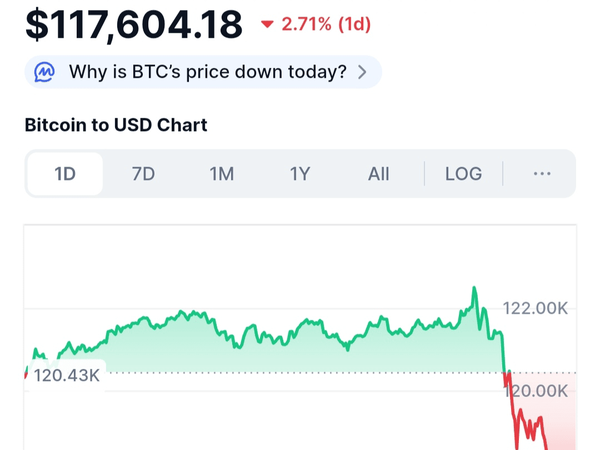Select the 1D chart range tab
The image size is (600, 450).
click(65, 174)
